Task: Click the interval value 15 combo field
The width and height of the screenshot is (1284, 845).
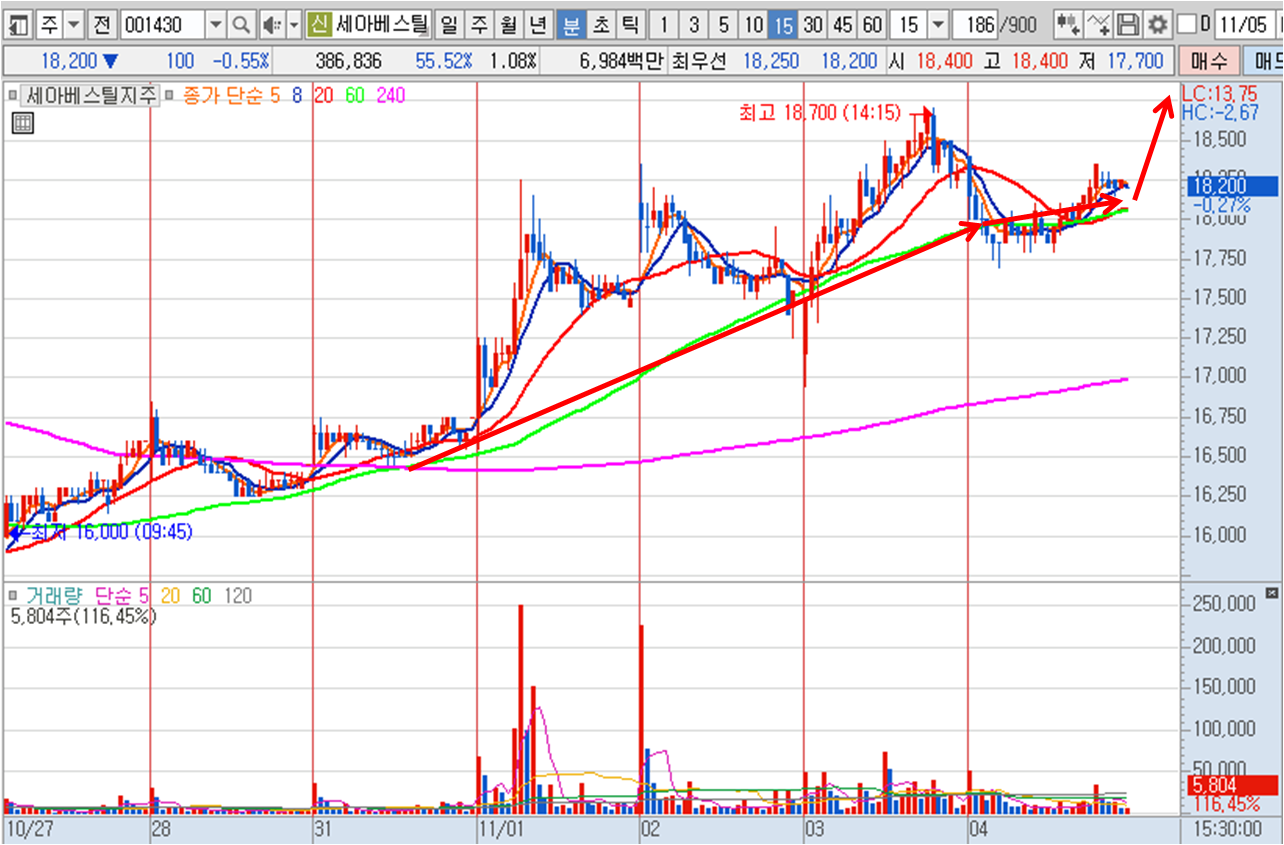Action: coord(909,23)
